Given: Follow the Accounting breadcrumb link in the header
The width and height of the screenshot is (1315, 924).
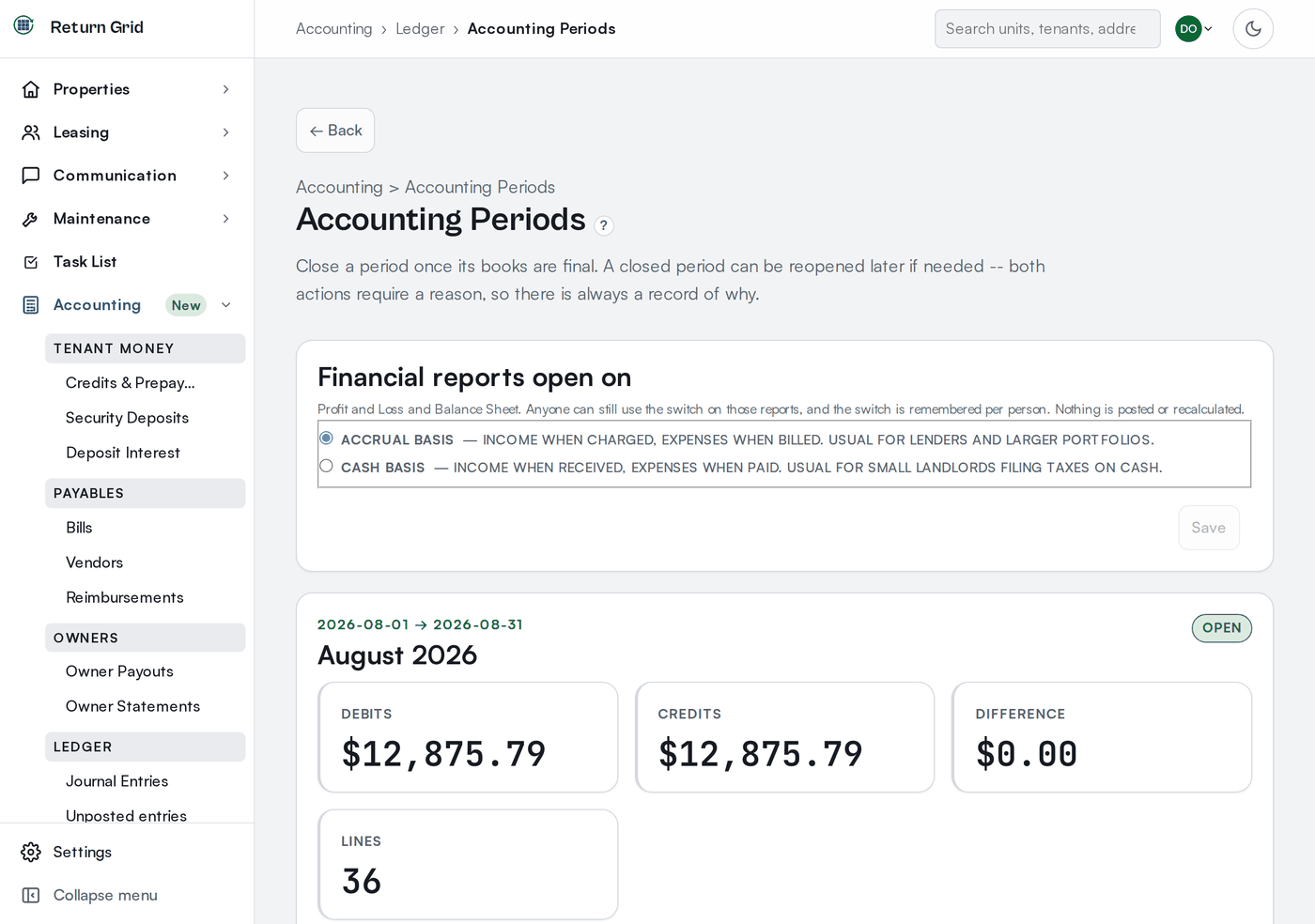Looking at the screenshot, I should coord(333,28).
